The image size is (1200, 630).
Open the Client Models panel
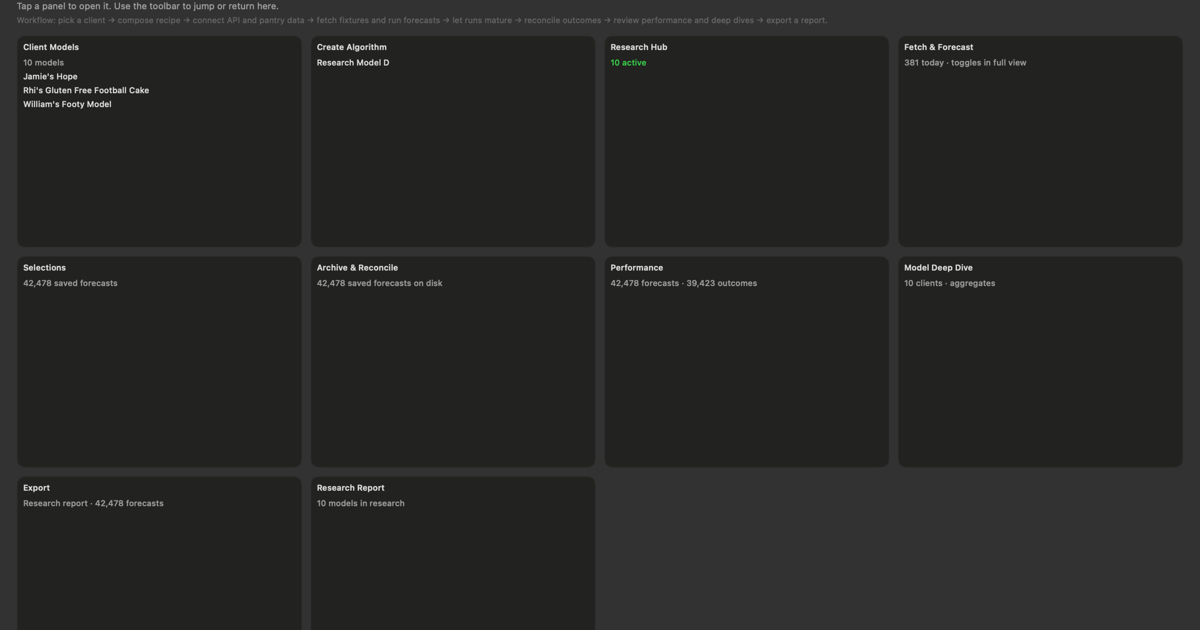click(x=159, y=141)
